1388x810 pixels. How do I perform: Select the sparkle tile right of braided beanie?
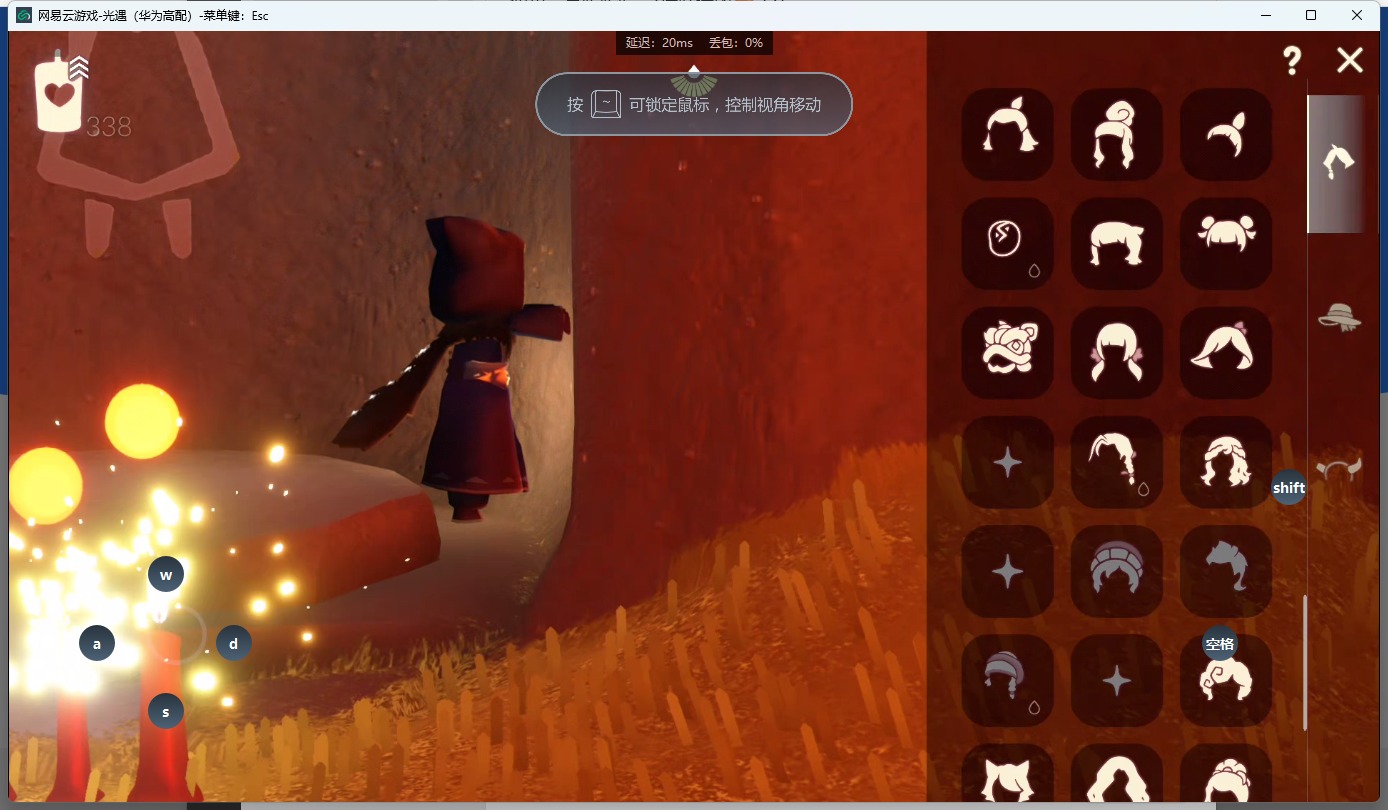coord(1116,680)
